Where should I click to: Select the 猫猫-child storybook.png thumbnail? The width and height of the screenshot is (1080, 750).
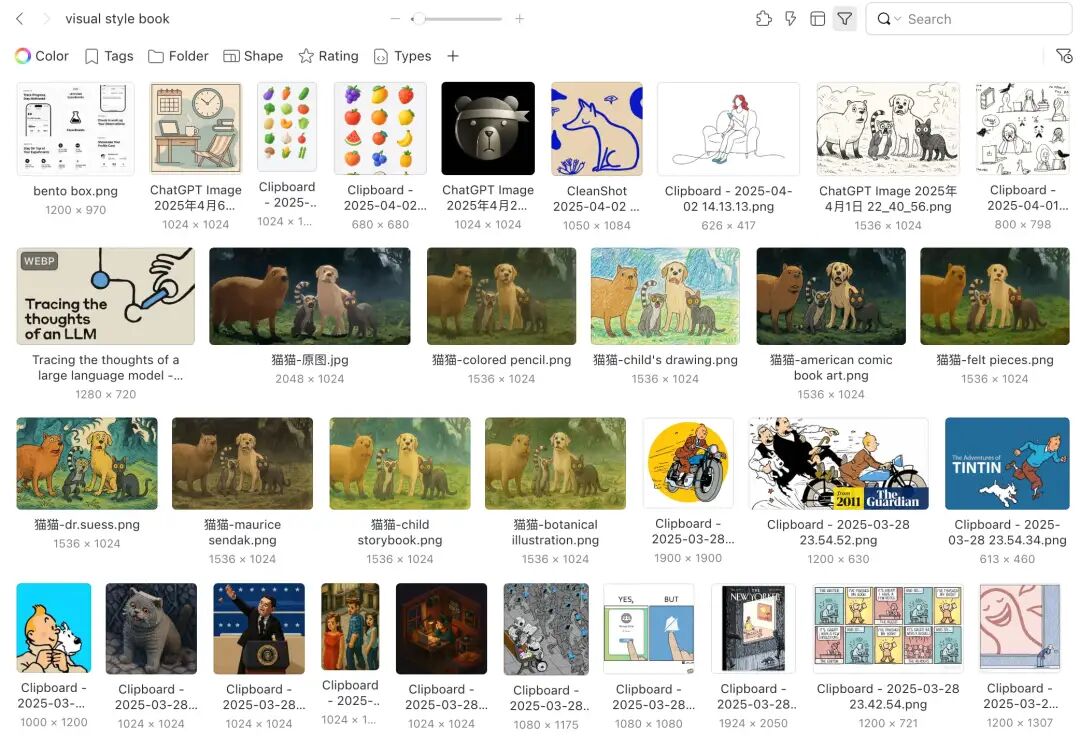click(x=400, y=463)
